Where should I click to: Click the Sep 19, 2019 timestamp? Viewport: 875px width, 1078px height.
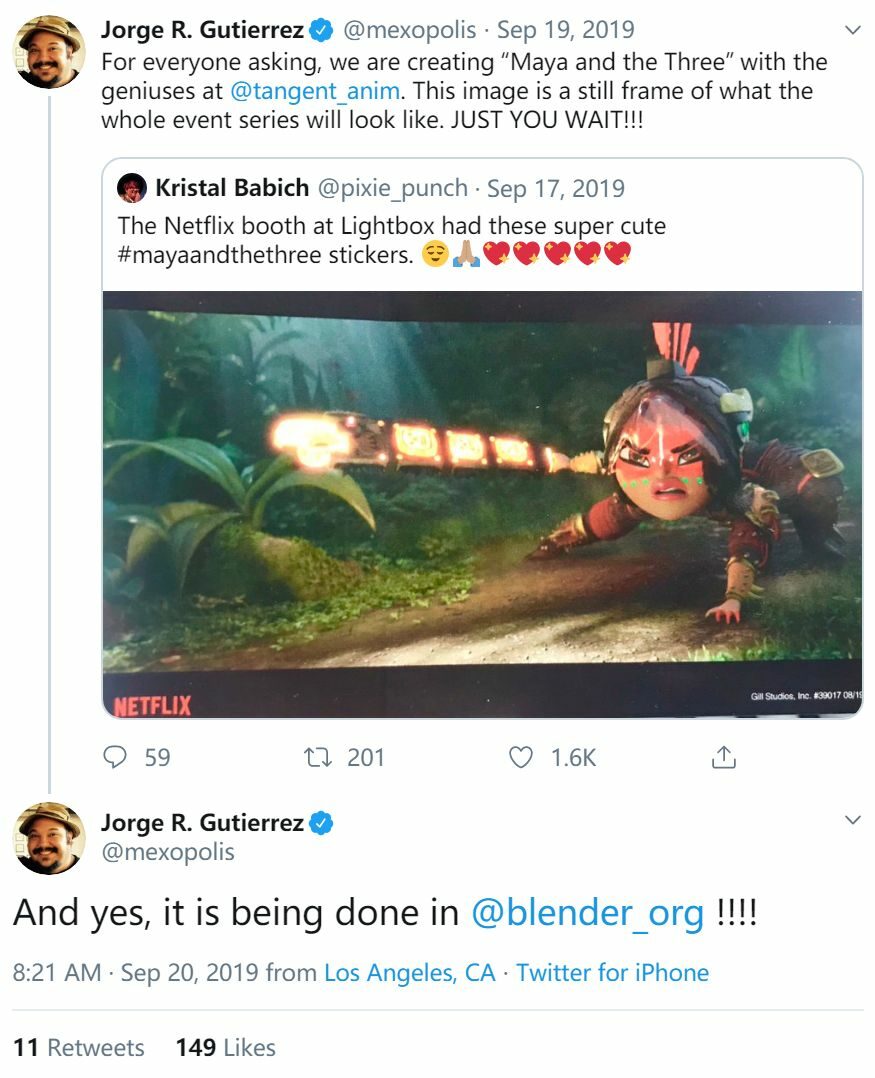[565, 31]
